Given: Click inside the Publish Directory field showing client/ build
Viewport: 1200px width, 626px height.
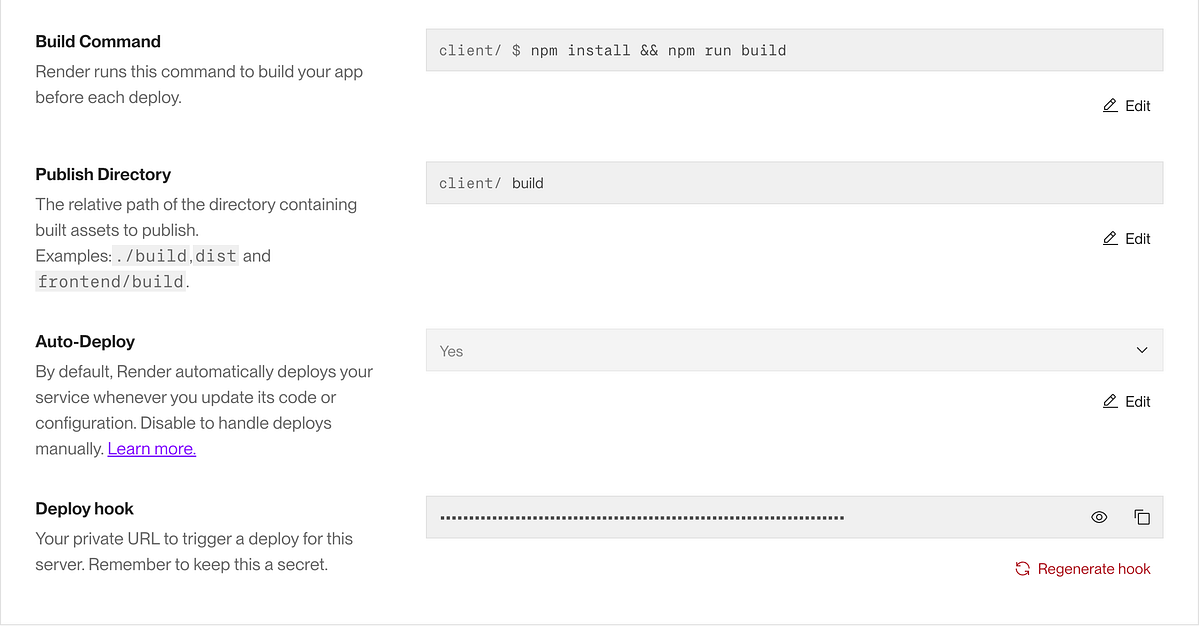Looking at the screenshot, I should 793,182.
